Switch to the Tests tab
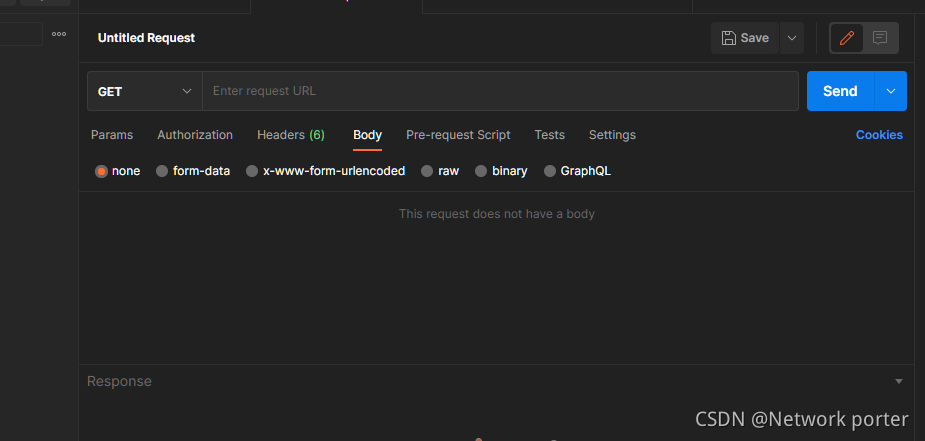 (550, 135)
